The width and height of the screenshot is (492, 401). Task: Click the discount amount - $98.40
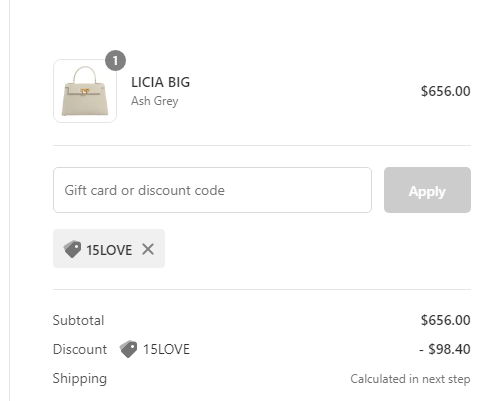445,349
